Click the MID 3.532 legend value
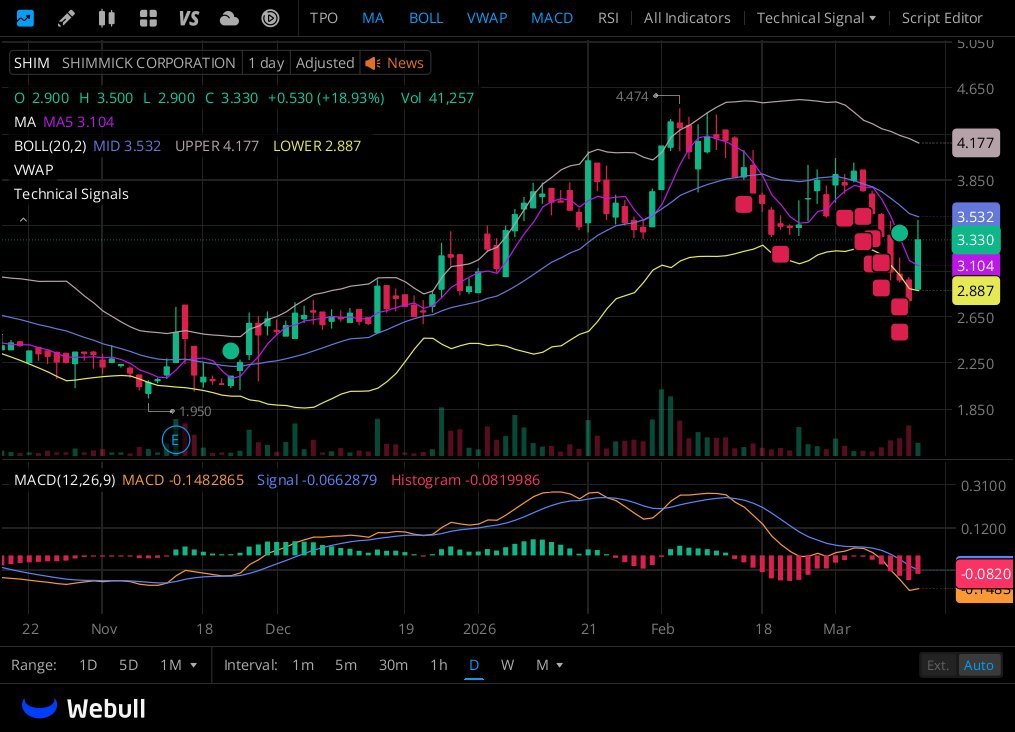 pos(127,146)
